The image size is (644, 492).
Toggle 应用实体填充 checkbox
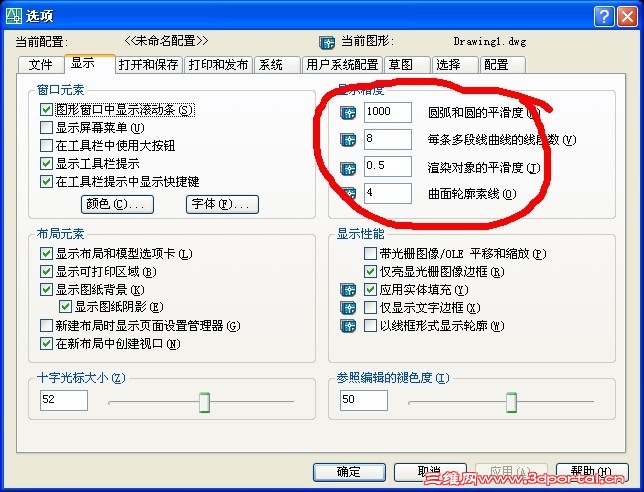[370, 290]
